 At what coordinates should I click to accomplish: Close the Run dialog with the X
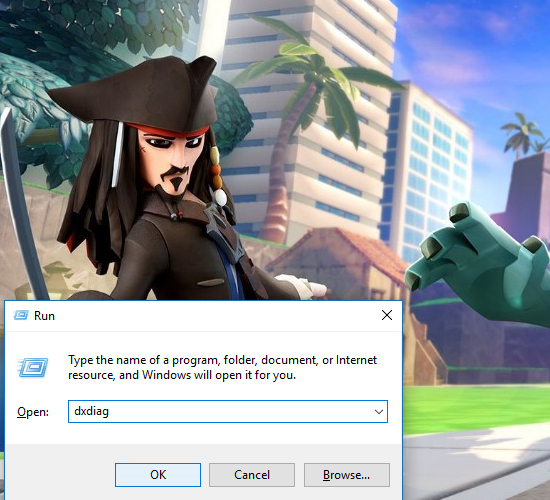387,315
